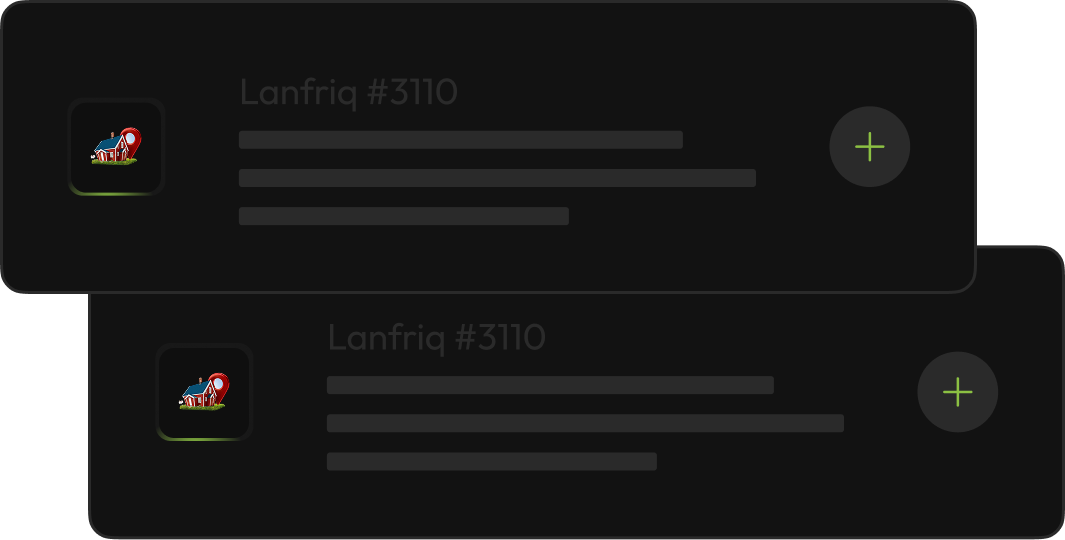Click the red location pin on the back card

[x=218, y=385]
